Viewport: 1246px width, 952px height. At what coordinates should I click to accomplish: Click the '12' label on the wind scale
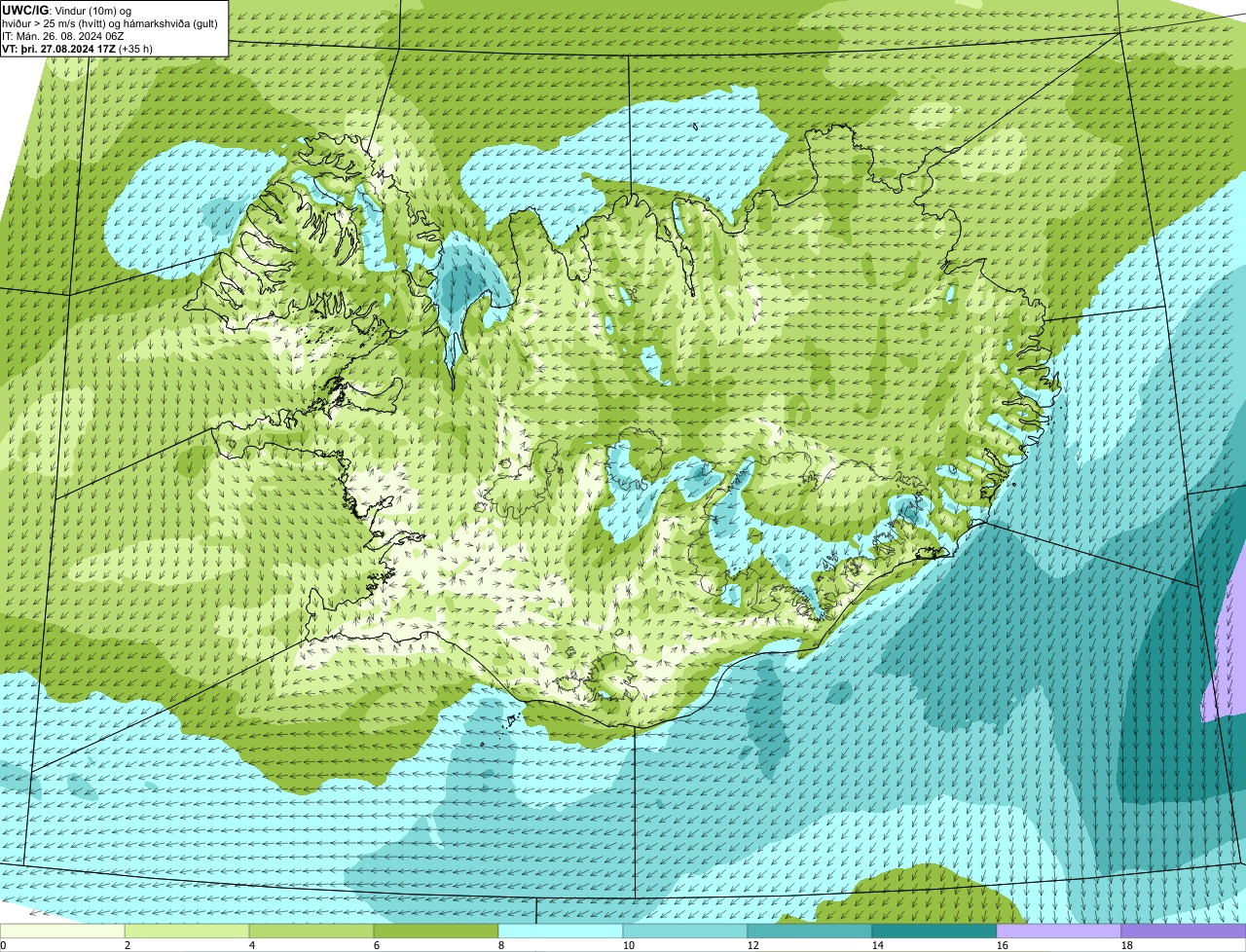coord(753,945)
